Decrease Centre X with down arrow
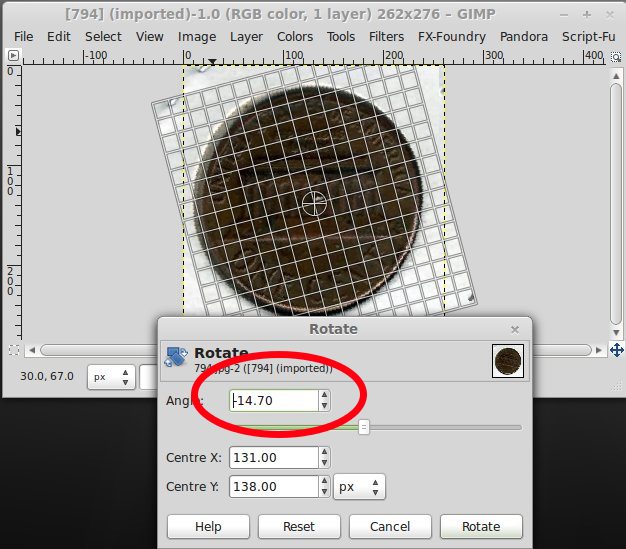 324,463
